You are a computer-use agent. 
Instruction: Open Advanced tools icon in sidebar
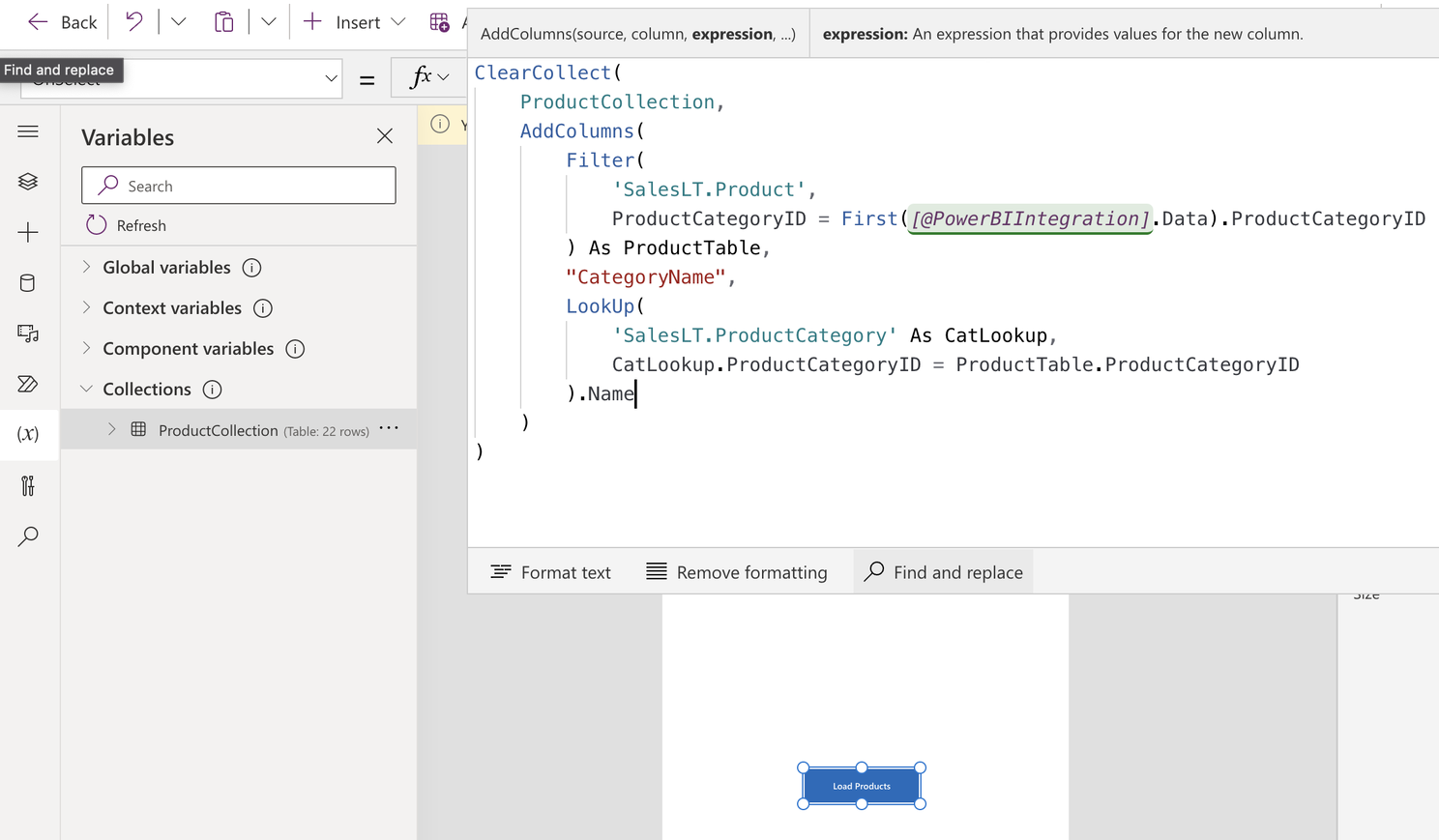pos(28,485)
